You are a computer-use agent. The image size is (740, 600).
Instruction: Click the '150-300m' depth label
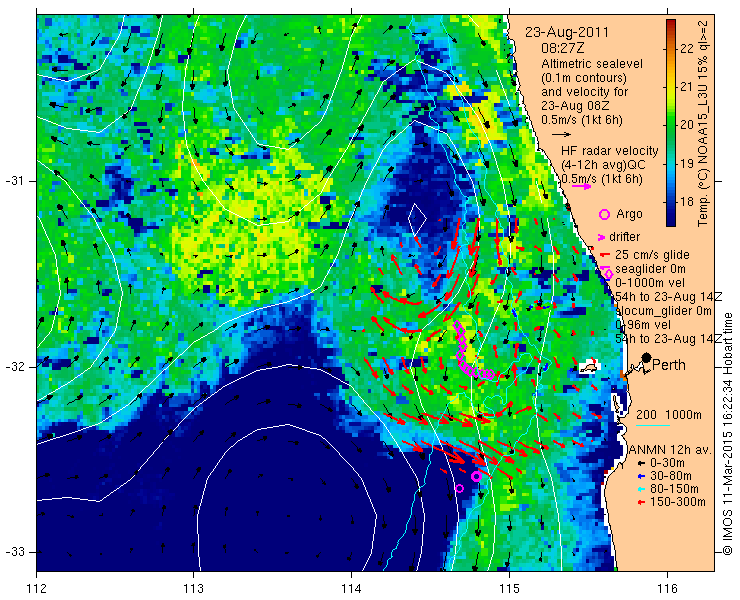point(678,502)
